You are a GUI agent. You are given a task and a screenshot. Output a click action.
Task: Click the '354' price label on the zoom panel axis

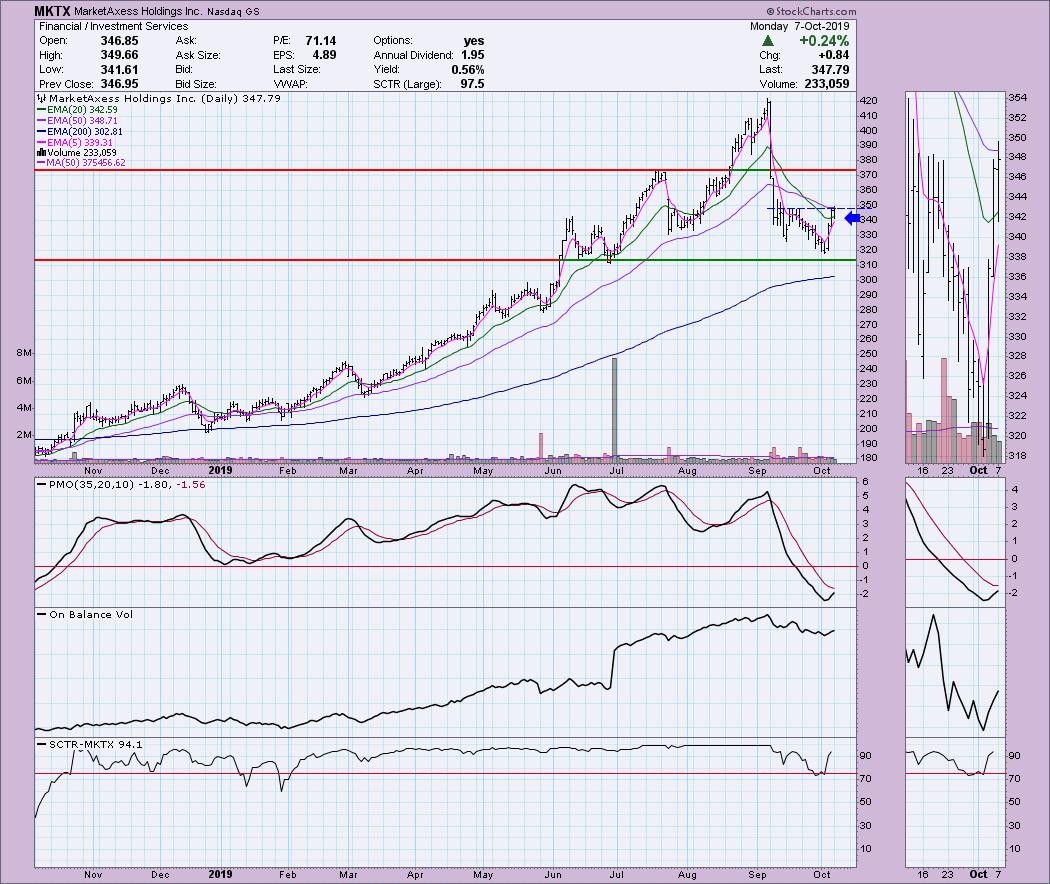(x=1018, y=98)
